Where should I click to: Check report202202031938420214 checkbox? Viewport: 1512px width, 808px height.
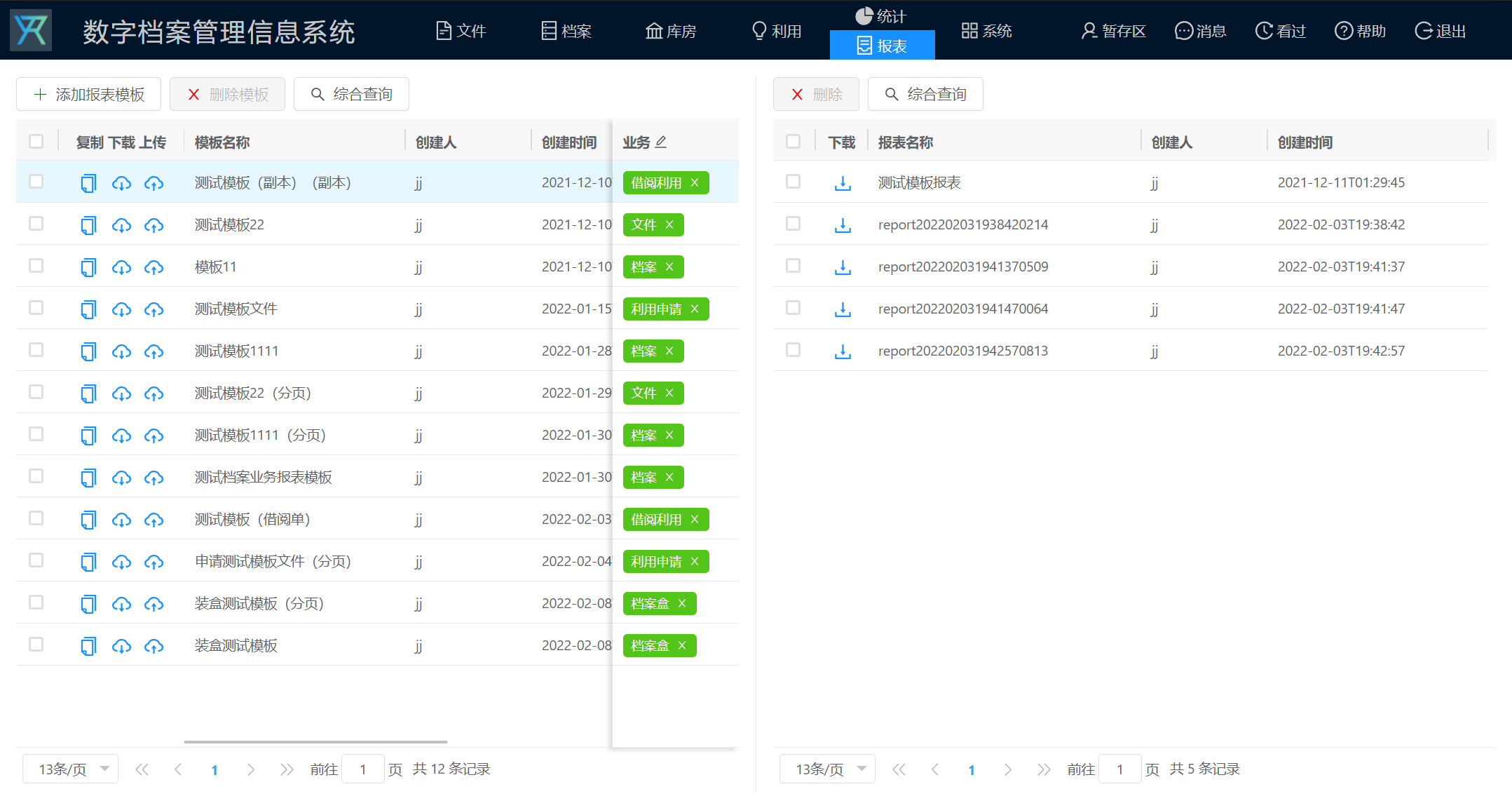[794, 224]
